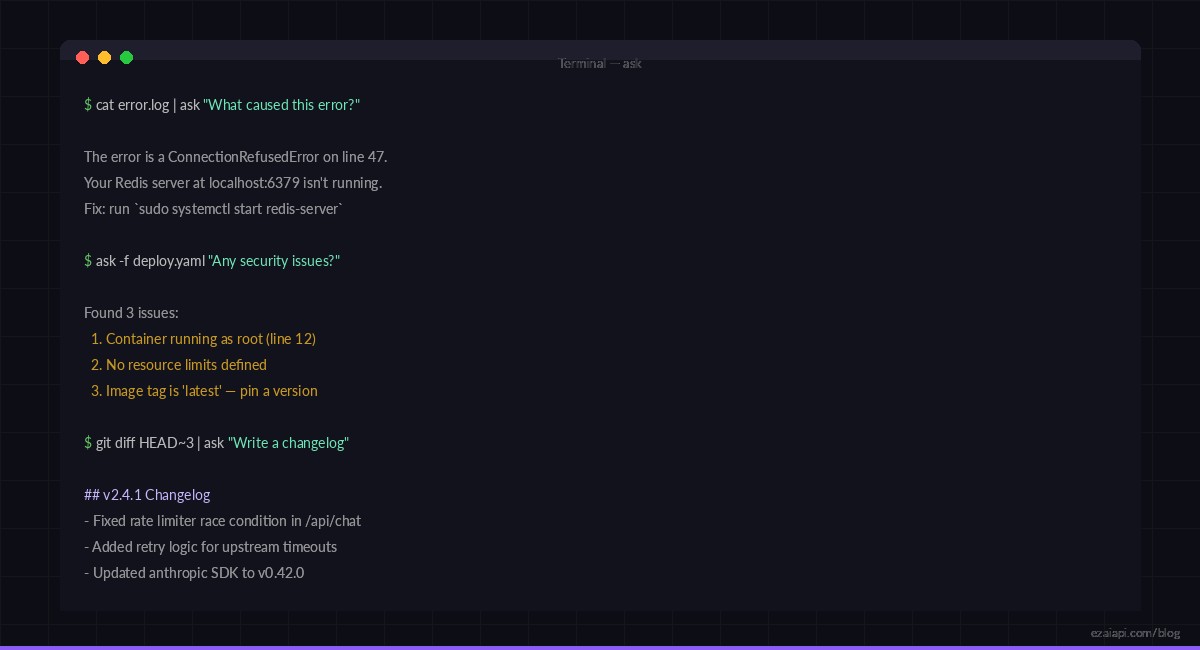Select the 'Terminal — ask' window title
Screen dimensions: 1200x650
599,63
